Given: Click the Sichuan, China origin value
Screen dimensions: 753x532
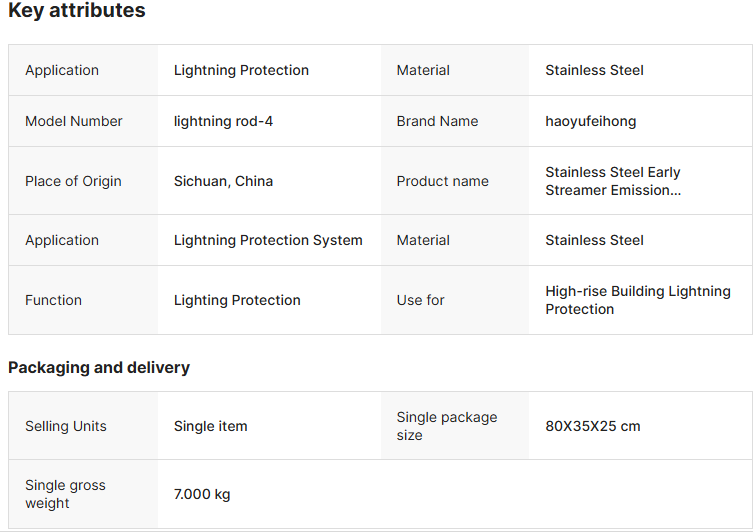Looking at the screenshot, I should point(223,181).
